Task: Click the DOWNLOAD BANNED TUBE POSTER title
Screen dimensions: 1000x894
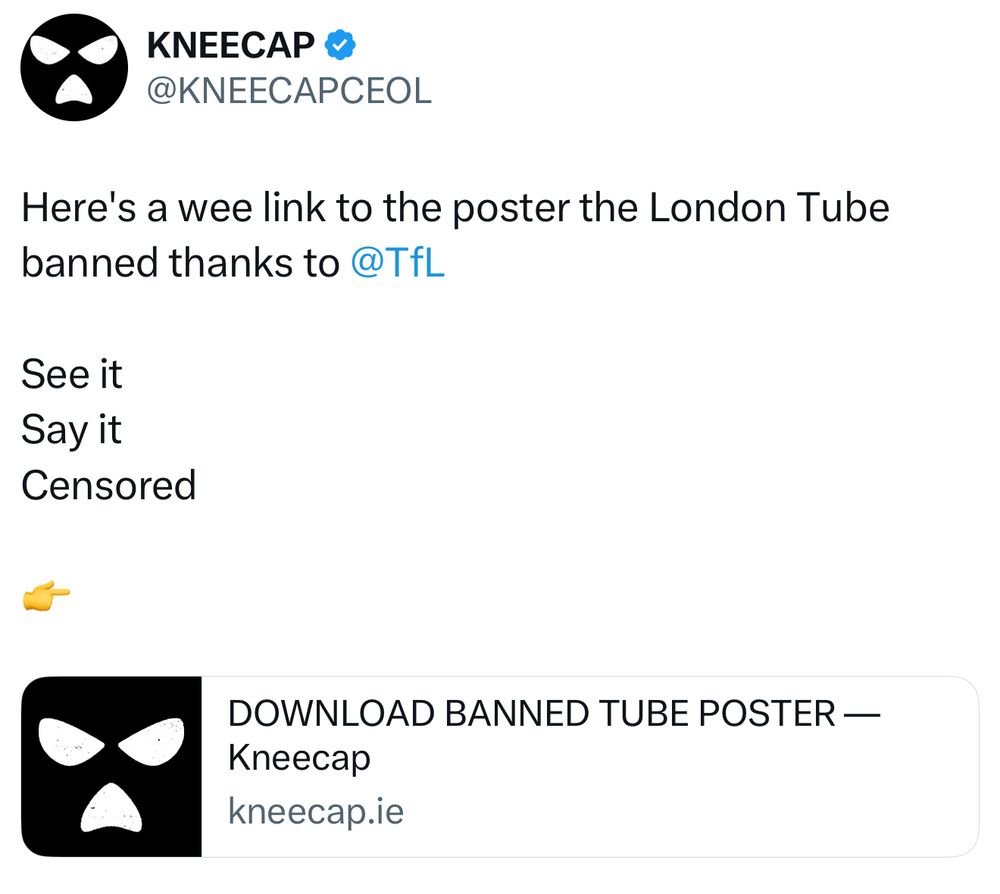Action: pos(553,714)
